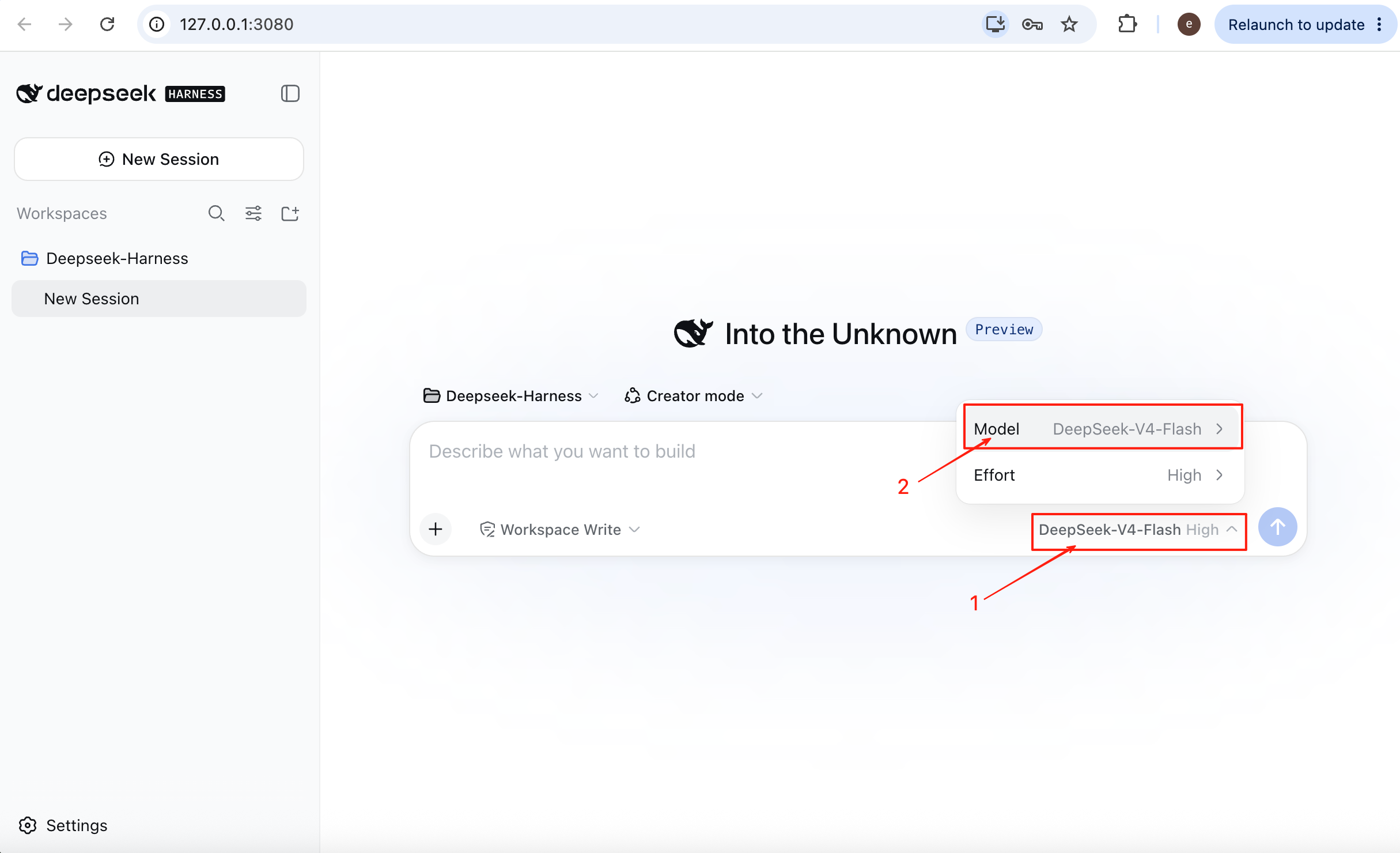The width and height of the screenshot is (1400, 853).
Task: Click the browser address bar URL
Action: tap(237, 24)
